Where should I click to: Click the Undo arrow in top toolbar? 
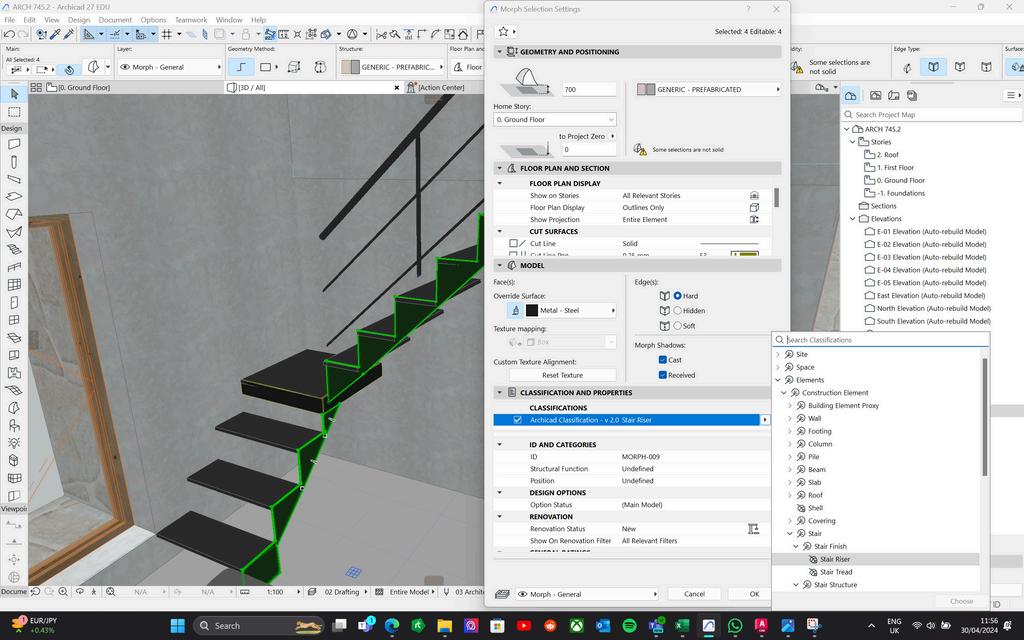[9, 34]
